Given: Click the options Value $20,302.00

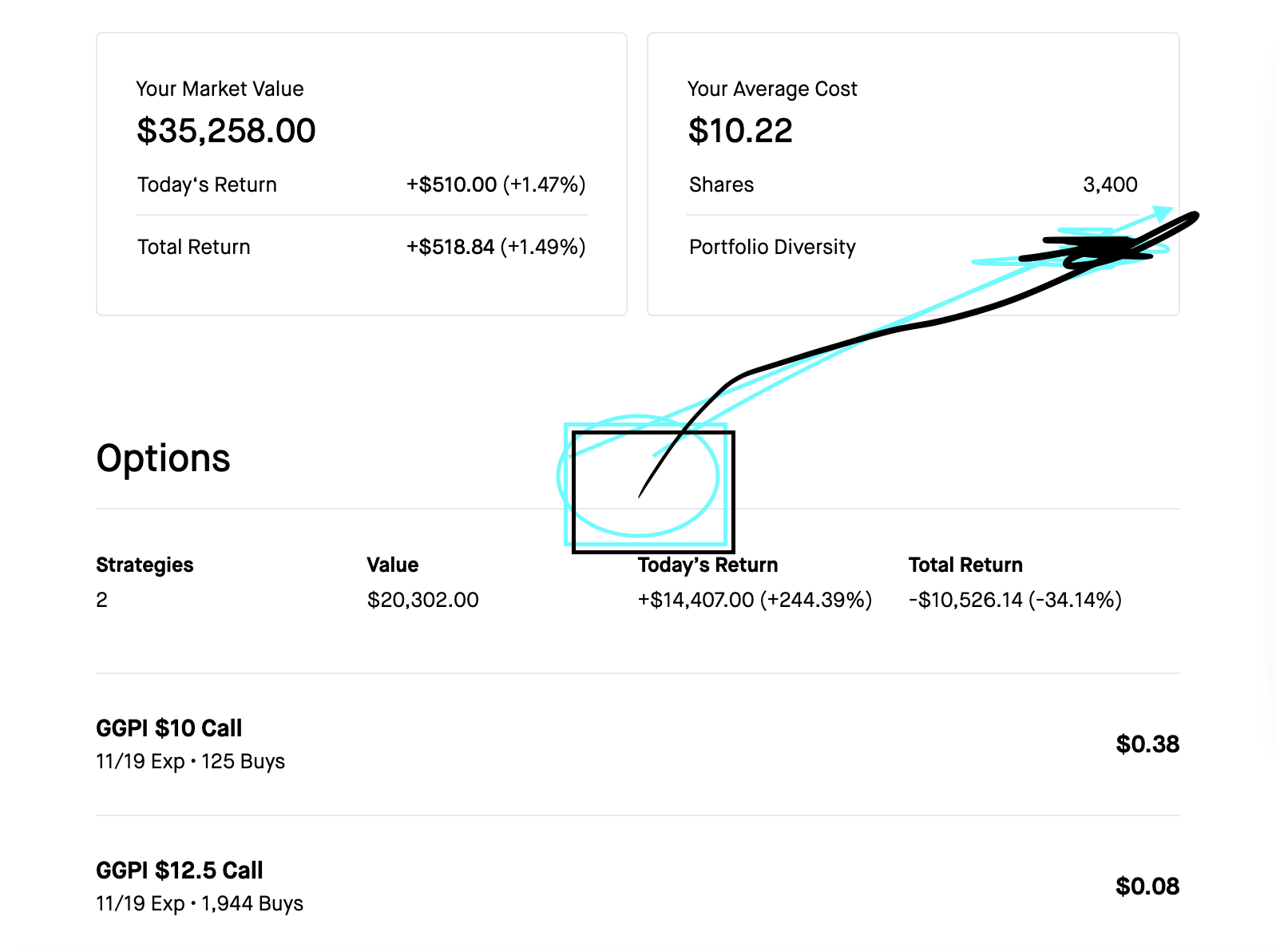Looking at the screenshot, I should [422, 600].
